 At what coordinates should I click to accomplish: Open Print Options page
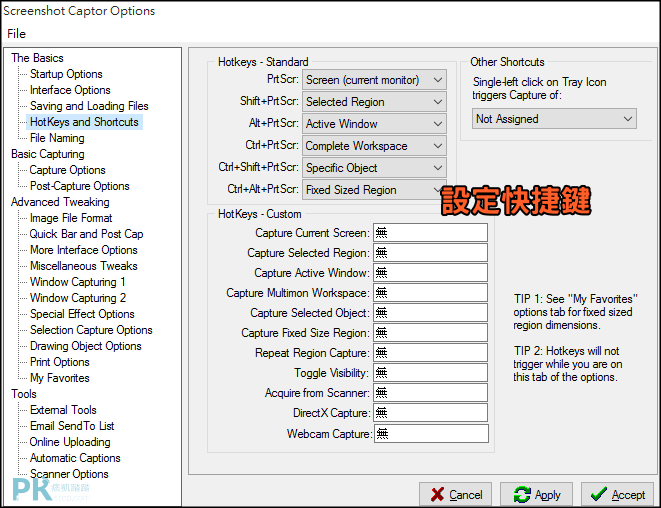coord(59,363)
